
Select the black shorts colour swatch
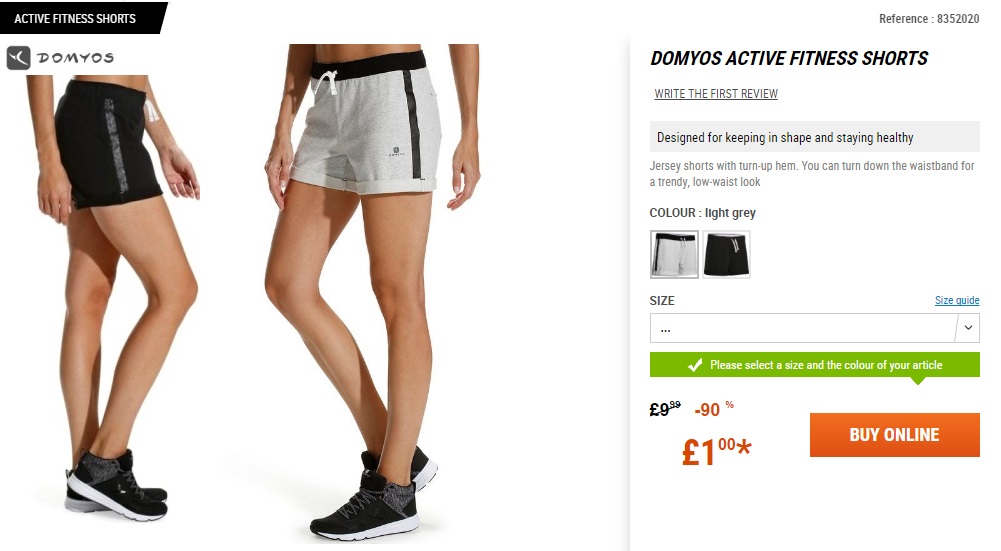tap(726, 254)
